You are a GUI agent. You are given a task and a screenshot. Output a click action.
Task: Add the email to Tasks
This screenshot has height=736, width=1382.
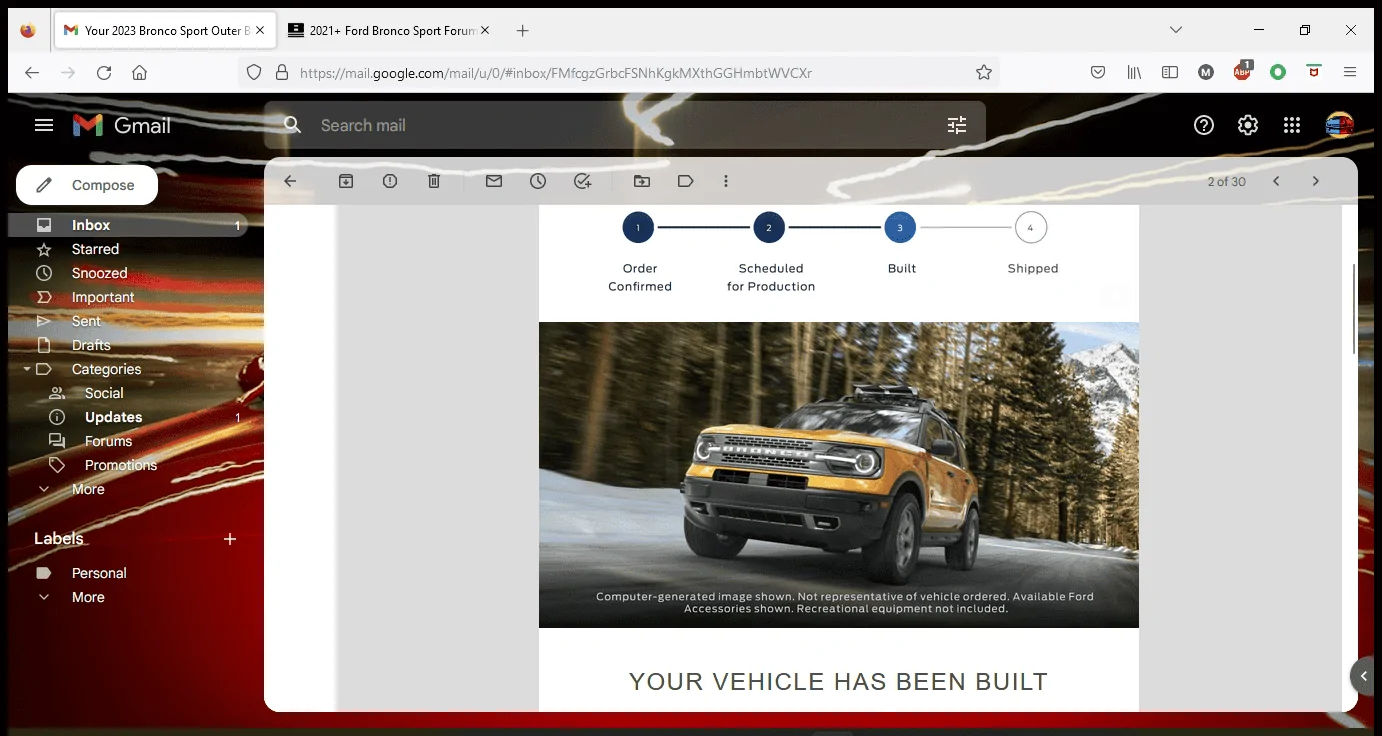583,181
